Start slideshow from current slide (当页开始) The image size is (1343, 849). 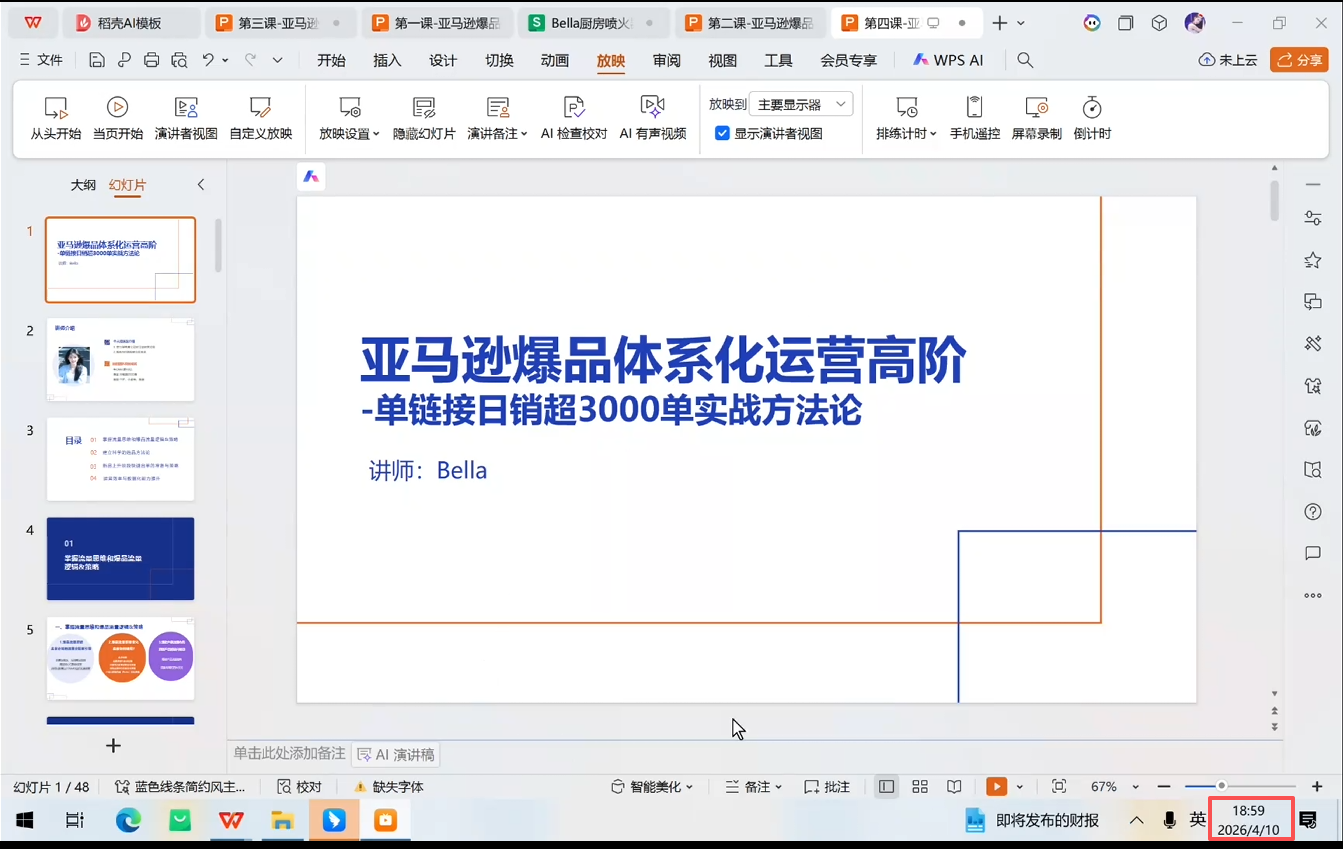[x=117, y=118]
